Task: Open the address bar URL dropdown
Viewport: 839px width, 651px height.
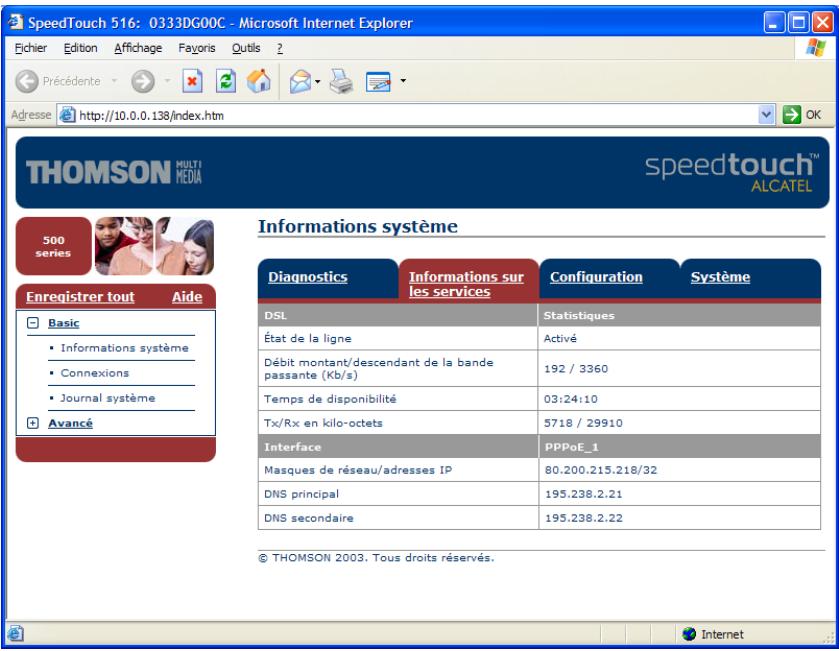Action: (766, 114)
